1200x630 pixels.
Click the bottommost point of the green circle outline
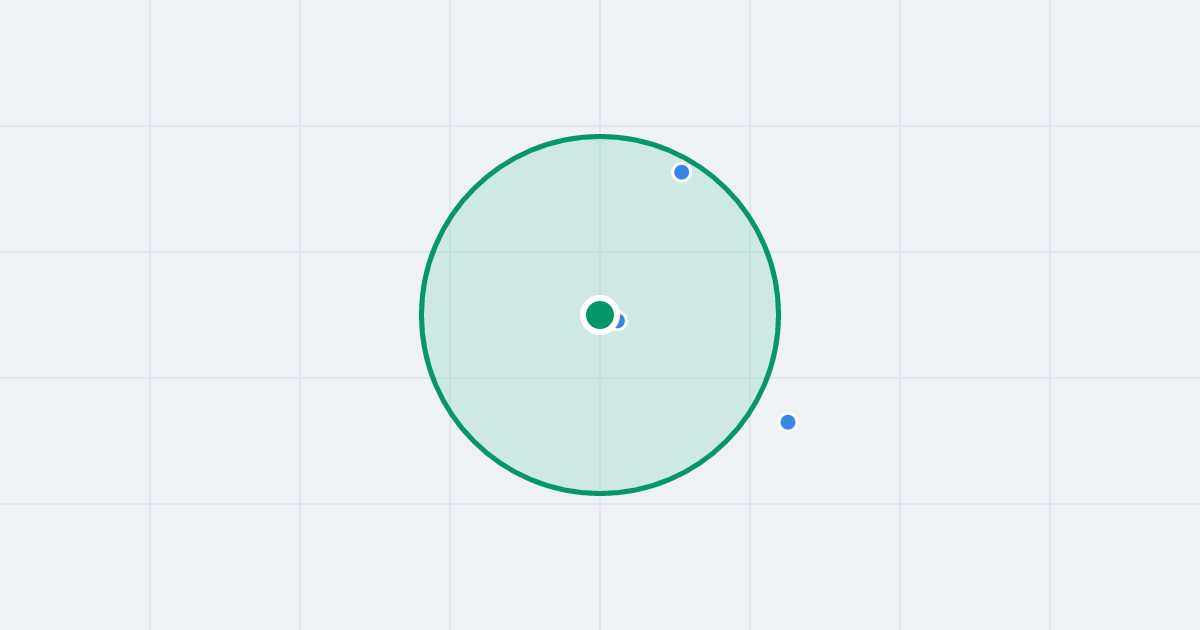pyautogui.click(x=600, y=493)
